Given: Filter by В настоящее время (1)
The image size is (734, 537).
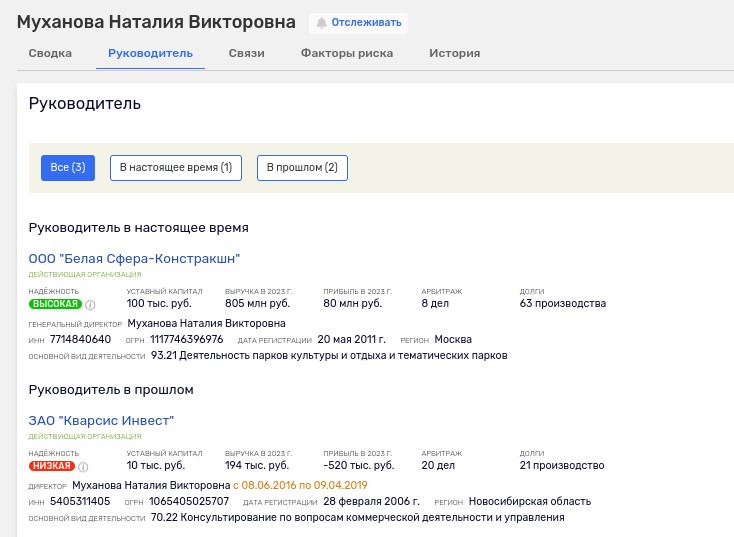Looking at the screenshot, I should click(176, 168).
